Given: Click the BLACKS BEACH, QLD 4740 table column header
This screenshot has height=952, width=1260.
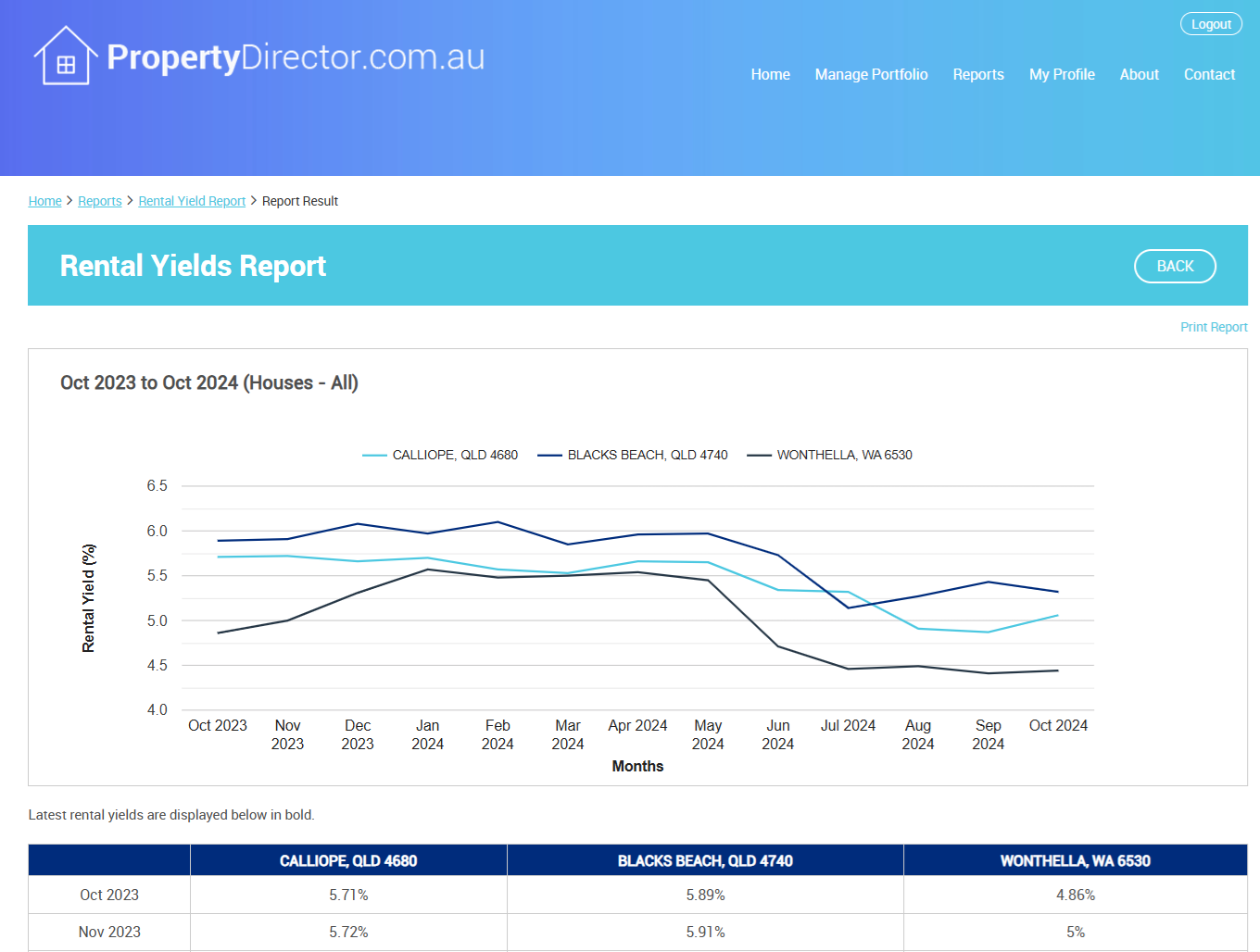Looking at the screenshot, I should (705, 860).
